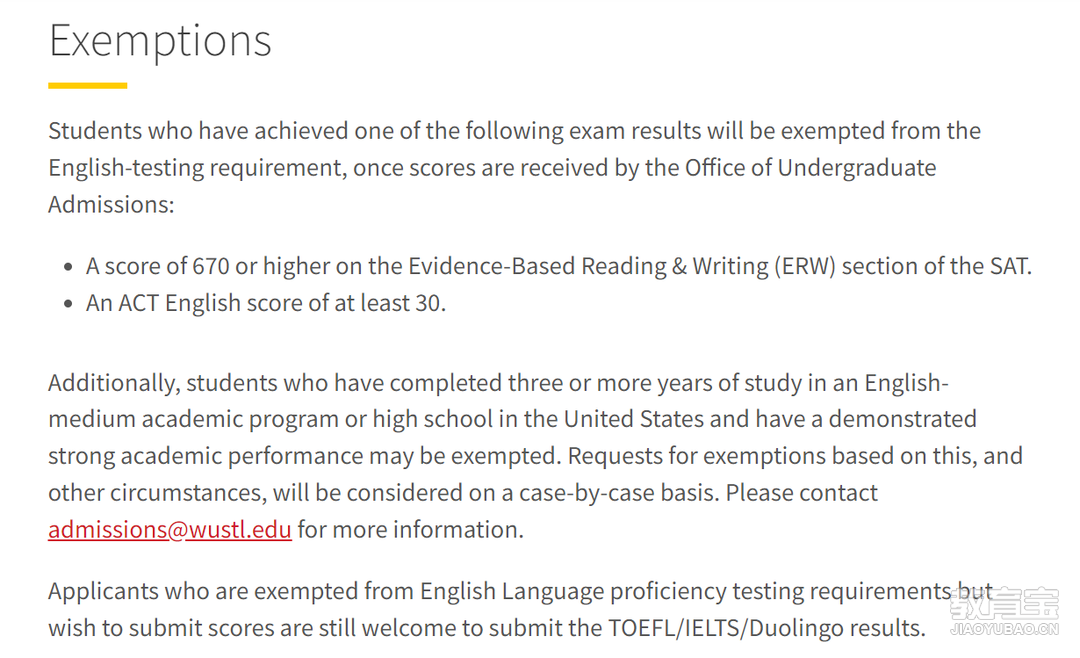The image size is (1080, 658).
Task: Click the yellow bar under Exemptions heading
Action: point(87,85)
